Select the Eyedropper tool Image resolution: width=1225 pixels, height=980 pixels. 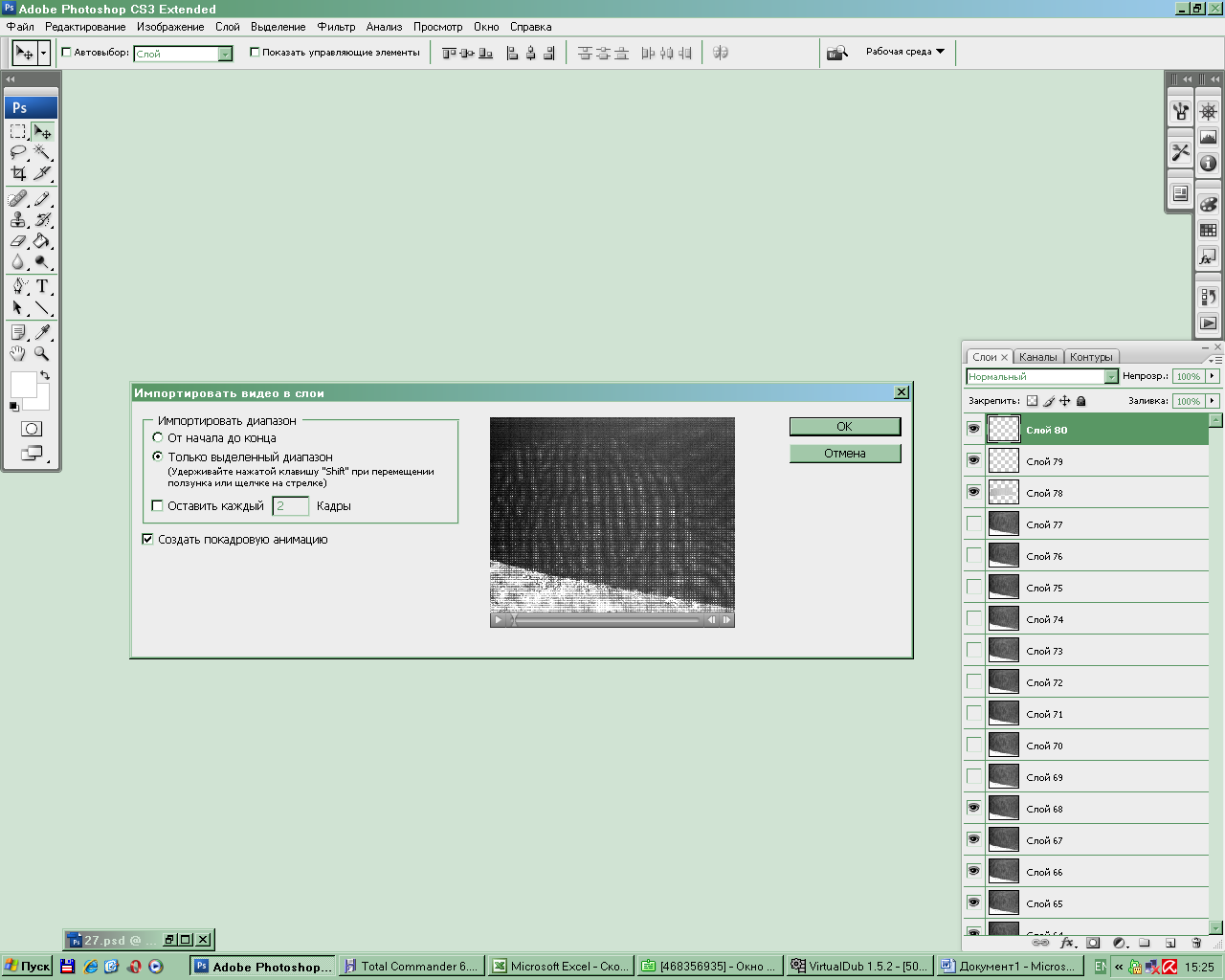pyautogui.click(x=42, y=332)
